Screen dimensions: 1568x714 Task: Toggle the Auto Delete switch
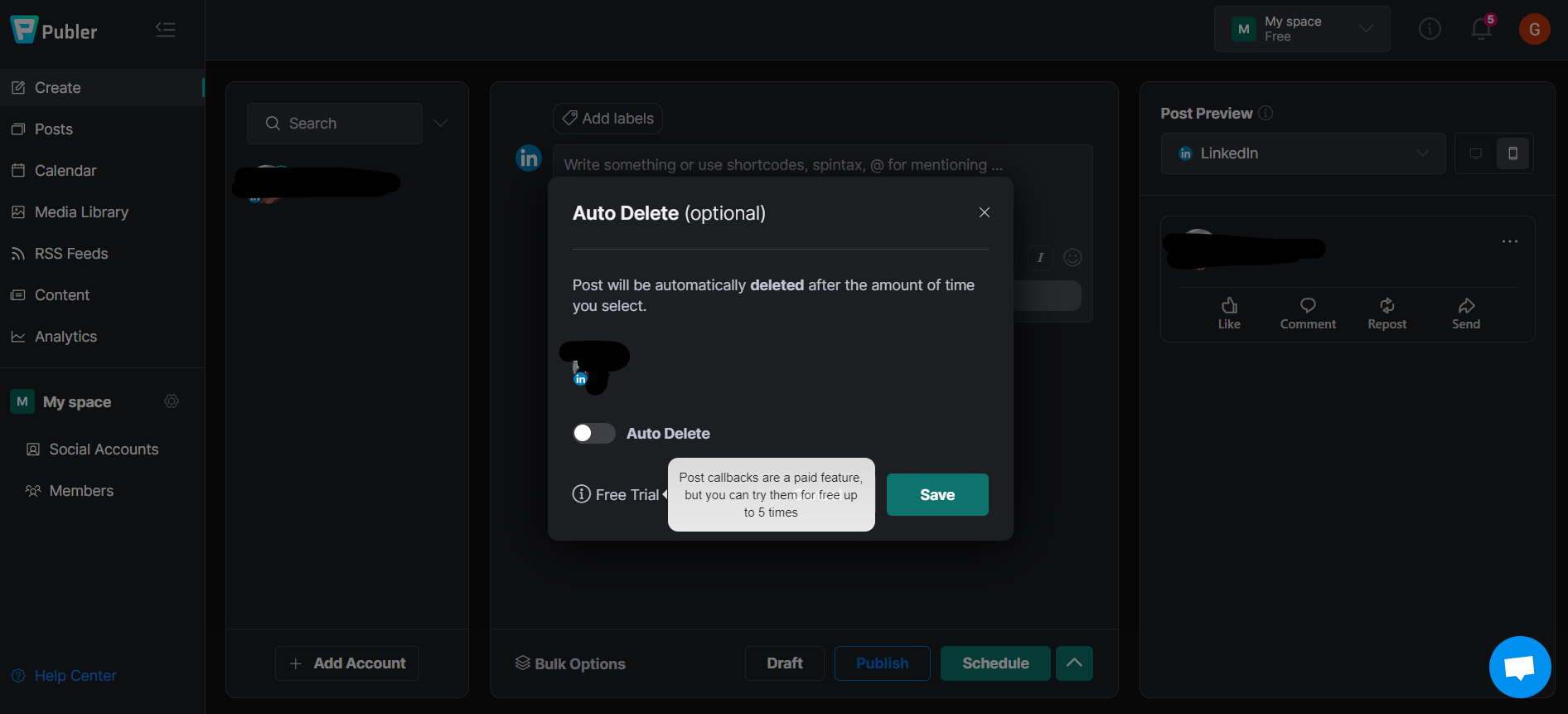[593, 433]
